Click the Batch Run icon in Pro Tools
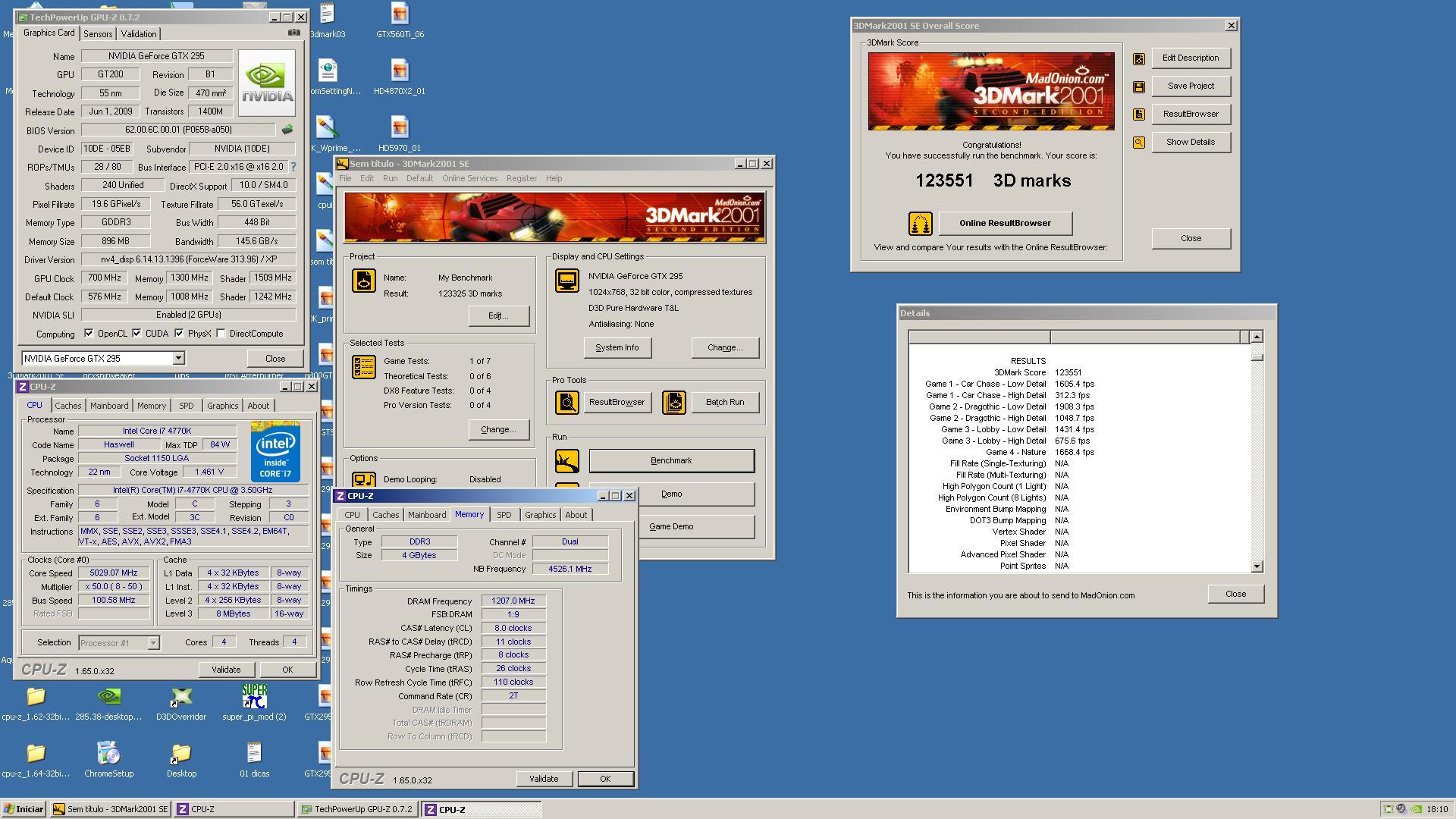 (673, 403)
